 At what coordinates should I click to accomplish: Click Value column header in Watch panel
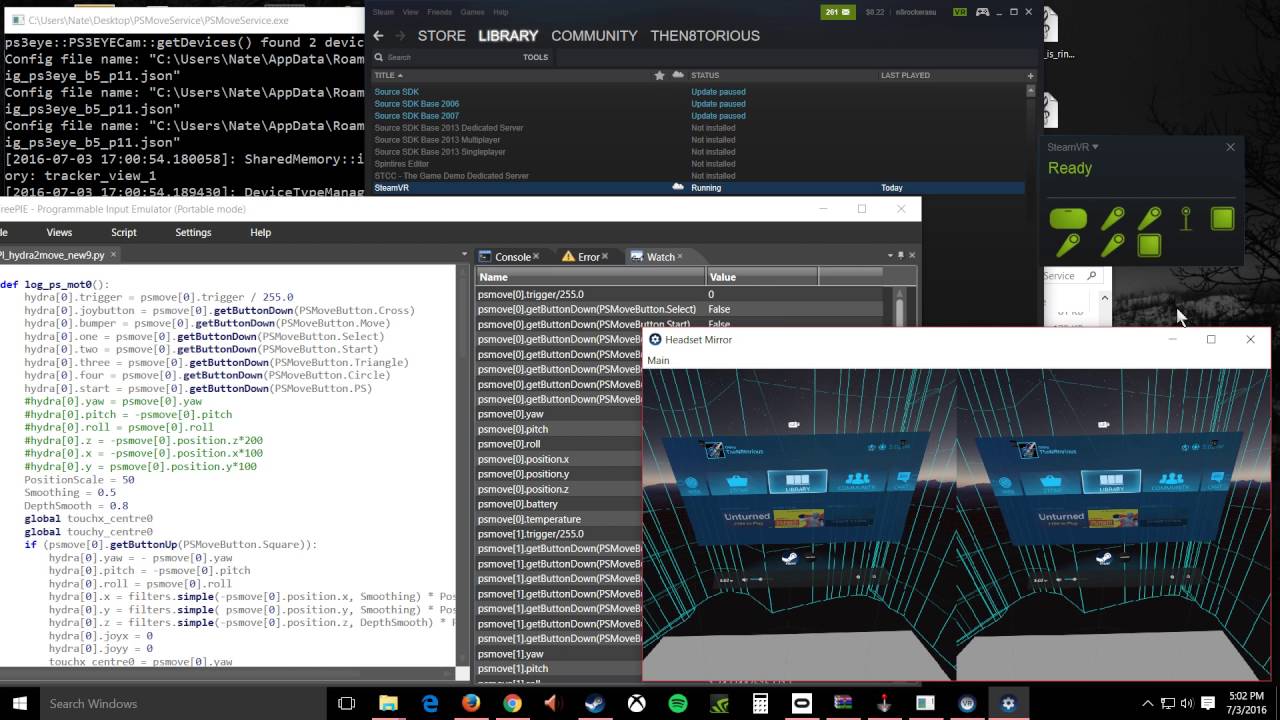[762, 277]
